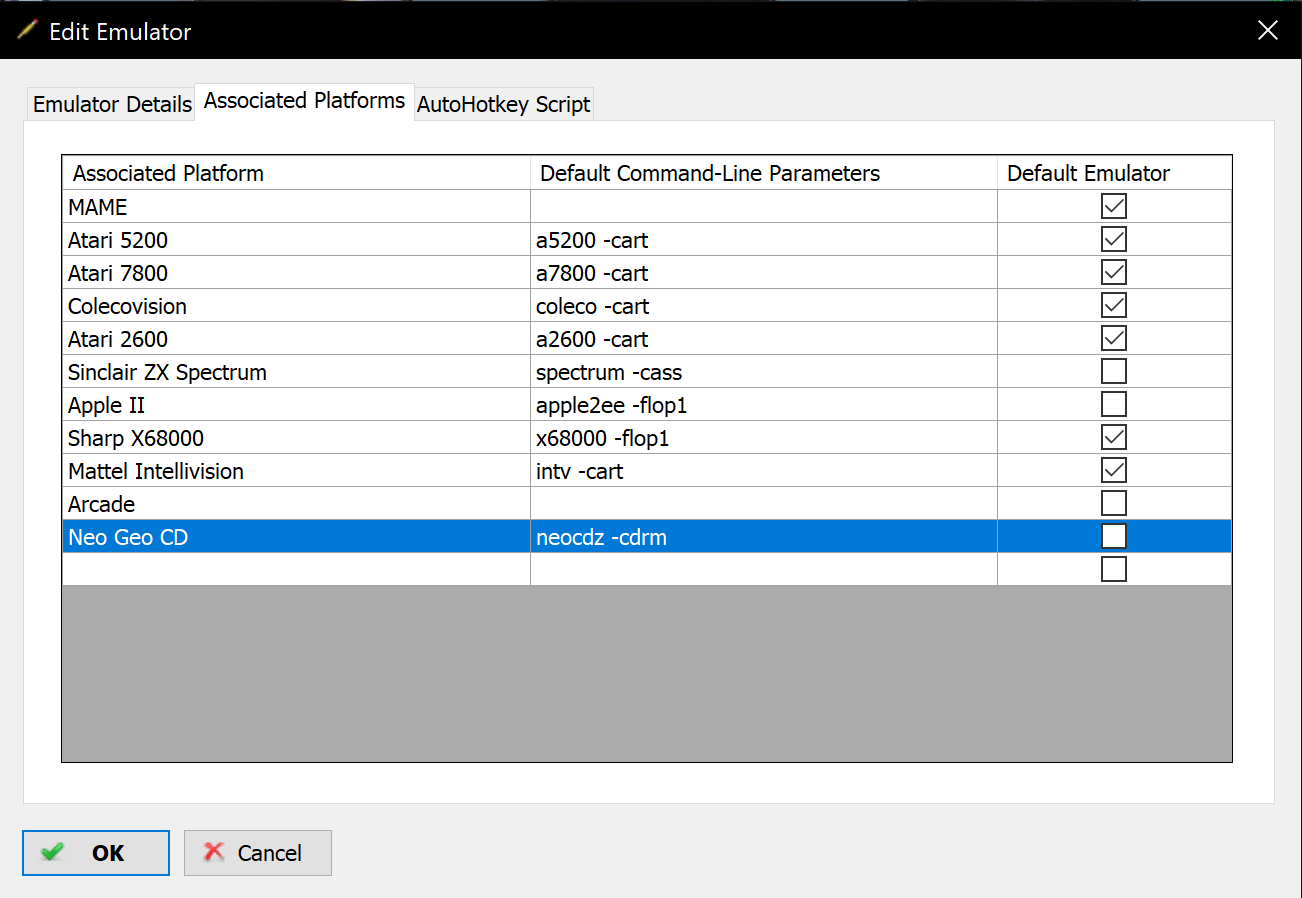Click the Default Emulator column header
The height and width of the screenshot is (898, 1302).
coord(1115,173)
